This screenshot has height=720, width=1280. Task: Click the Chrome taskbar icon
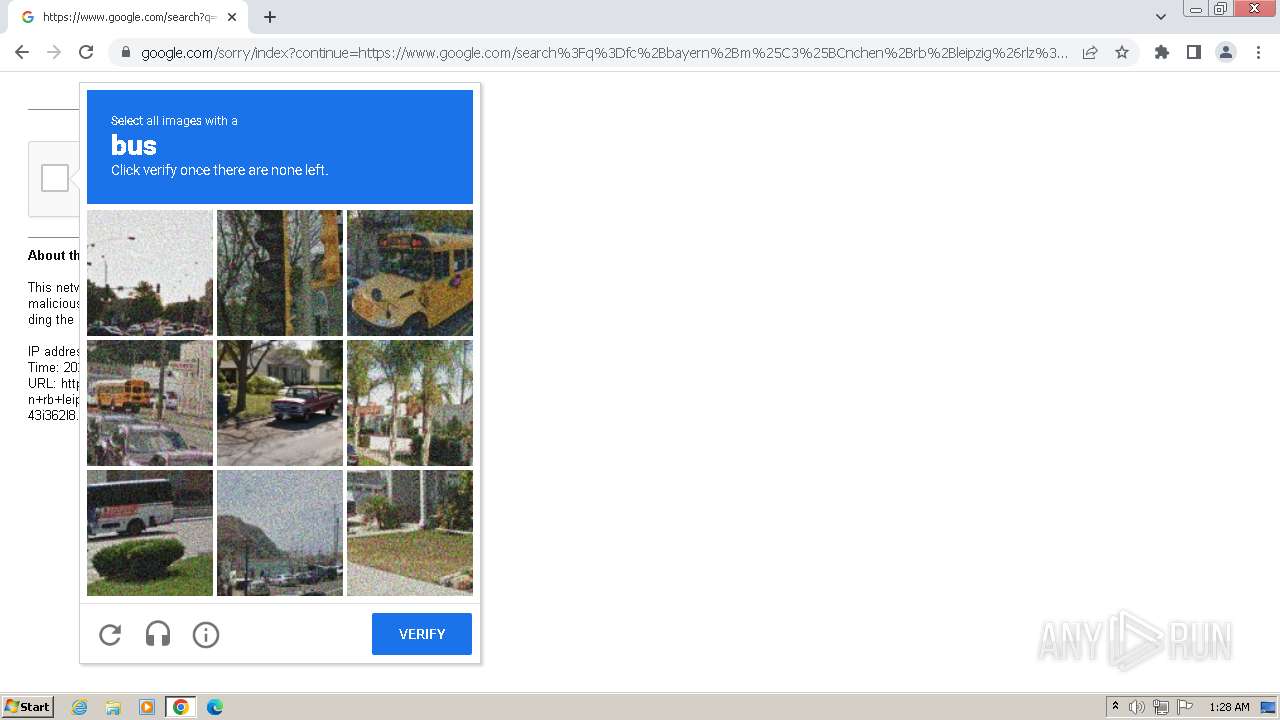(x=181, y=707)
